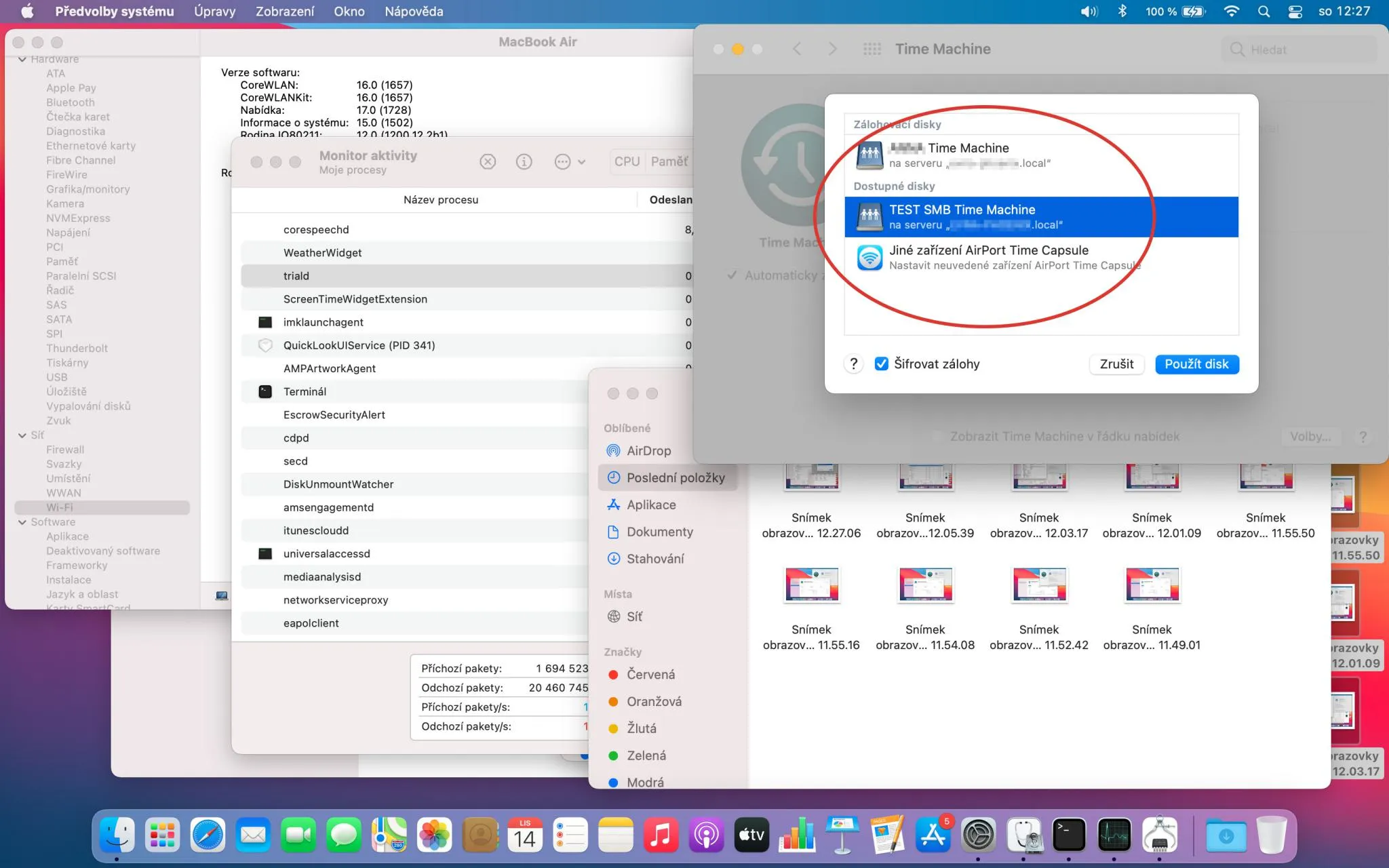Image resolution: width=1389 pixels, height=868 pixels.
Task: Open the Wi-Fi status menu bar icon
Action: pyautogui.click(x=1231, y=12)
